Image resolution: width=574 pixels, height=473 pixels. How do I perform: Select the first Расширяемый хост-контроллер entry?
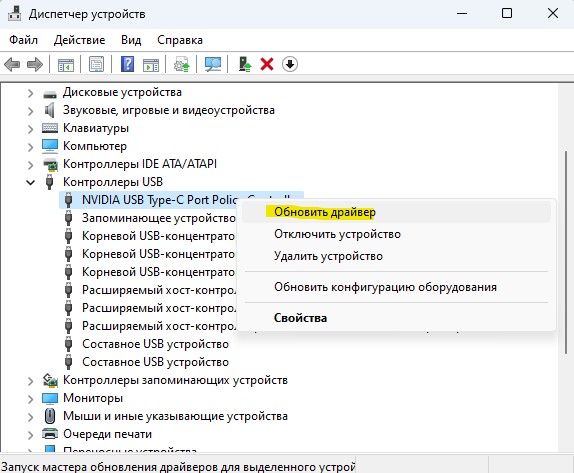159,290
